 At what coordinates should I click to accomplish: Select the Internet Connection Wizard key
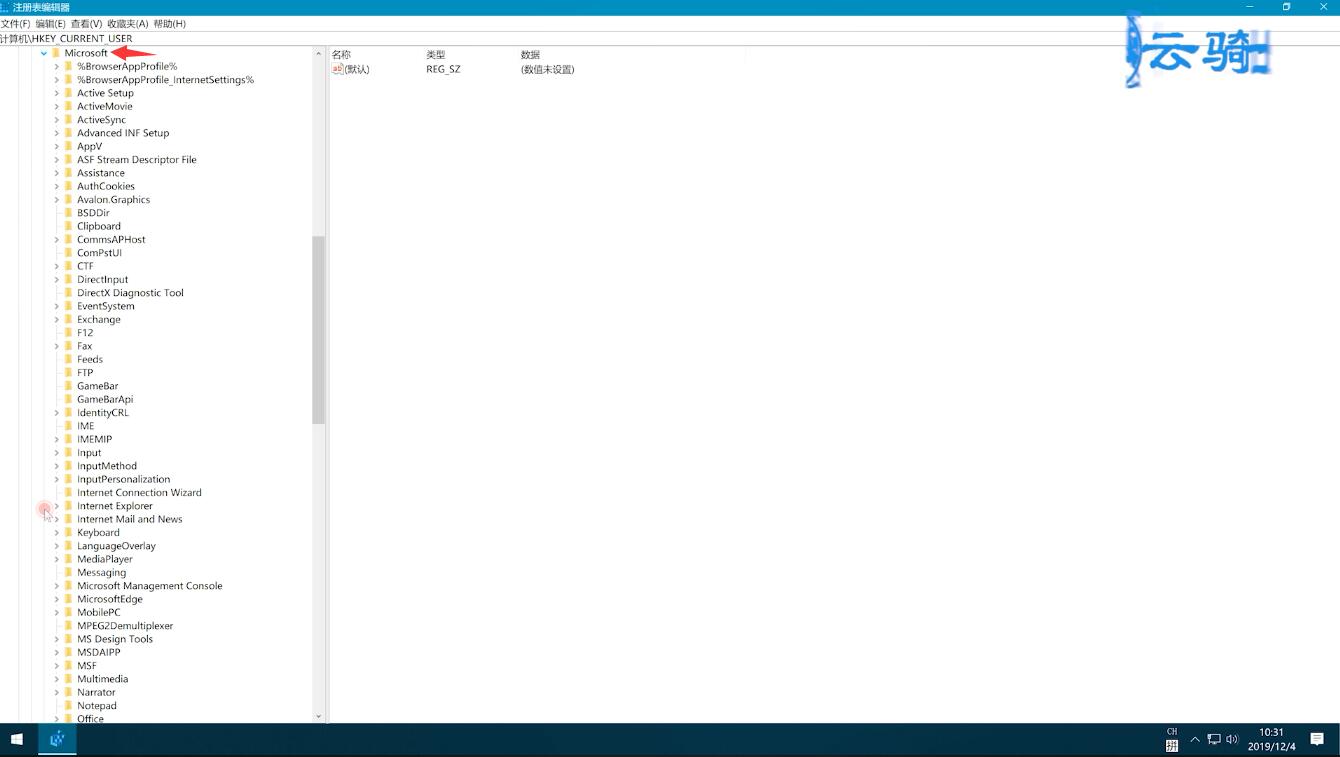click(139, 493)
